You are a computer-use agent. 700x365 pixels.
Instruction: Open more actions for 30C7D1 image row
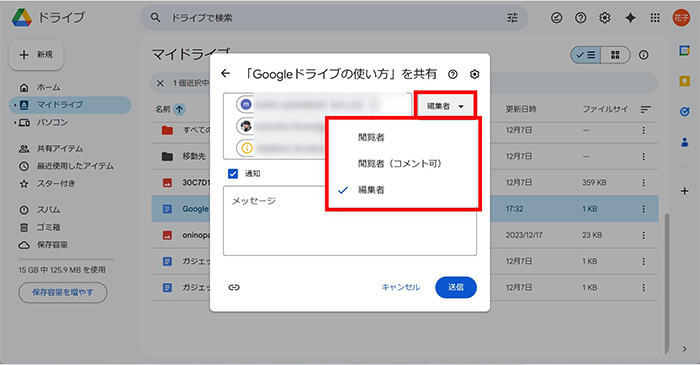643,182
